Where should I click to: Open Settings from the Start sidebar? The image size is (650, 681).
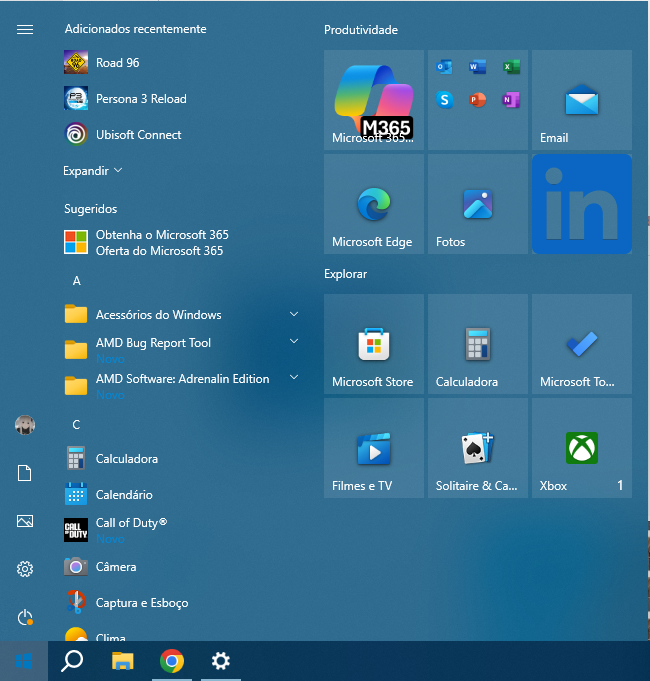pos(25,569)
